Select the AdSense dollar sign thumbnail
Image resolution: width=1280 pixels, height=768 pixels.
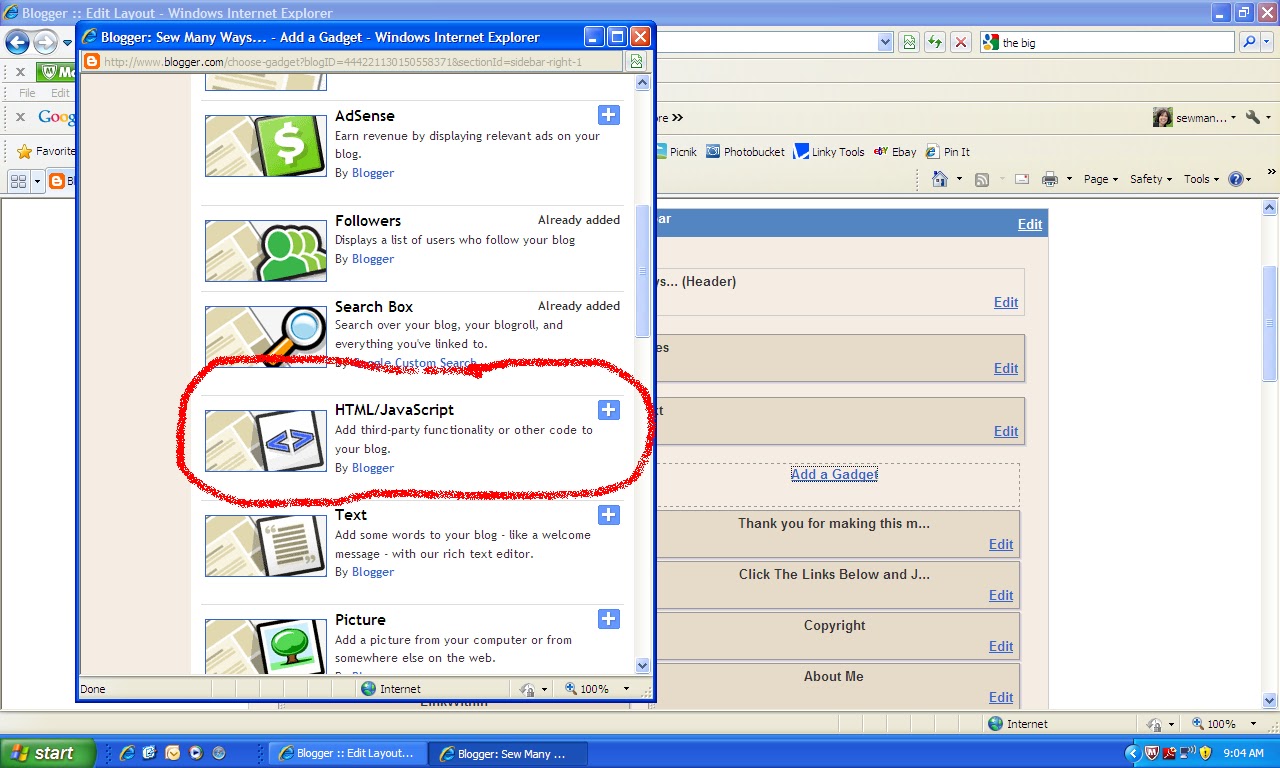[266, 146]
